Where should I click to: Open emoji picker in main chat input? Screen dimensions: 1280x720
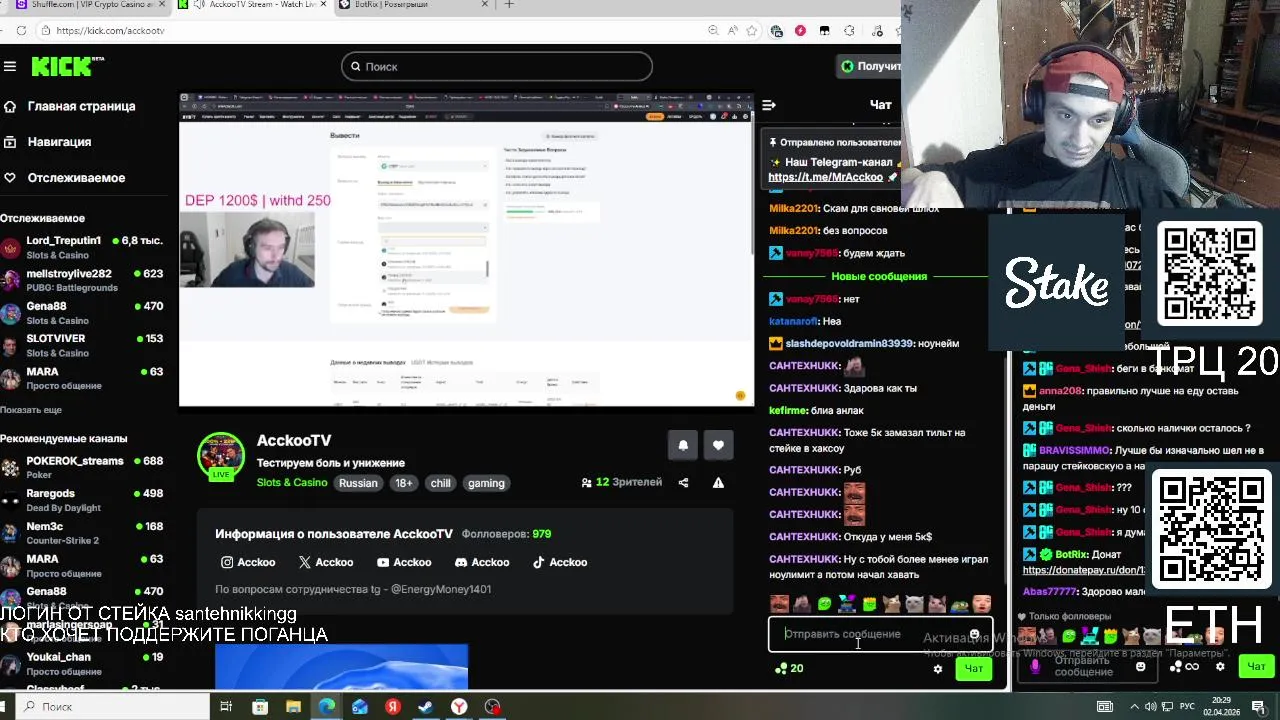[974, 634]
